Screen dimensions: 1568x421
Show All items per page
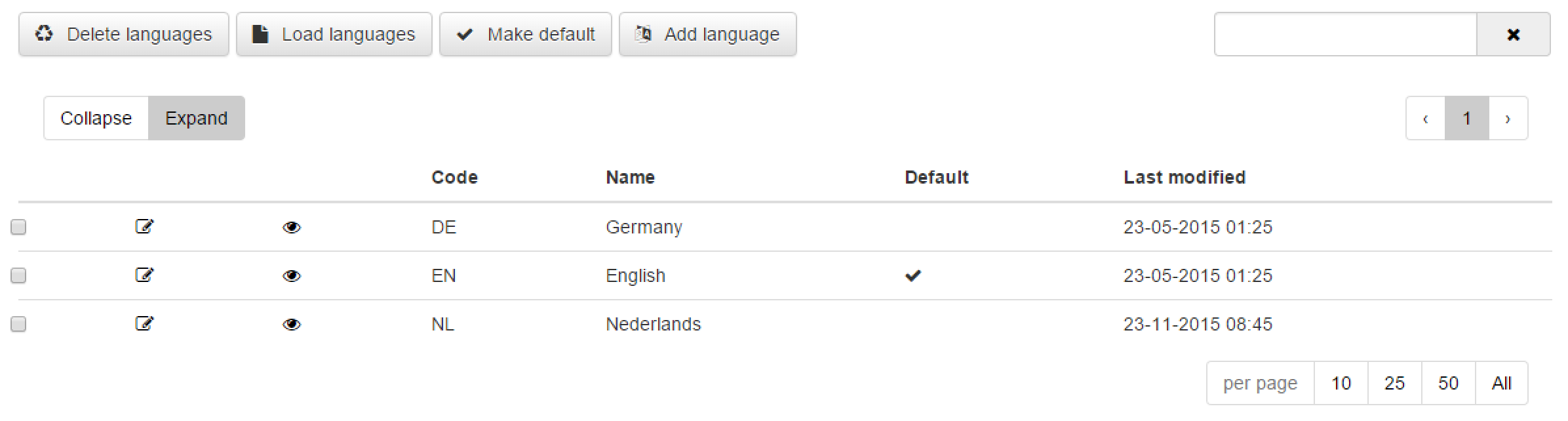(x=1502, y=383)
